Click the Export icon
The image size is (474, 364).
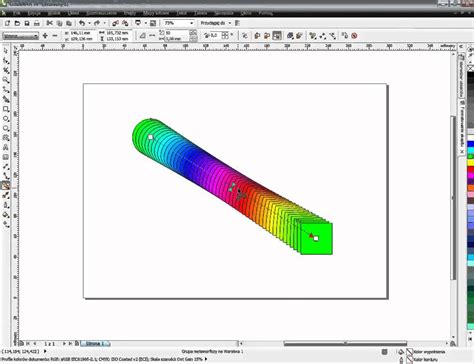[125, 23]
